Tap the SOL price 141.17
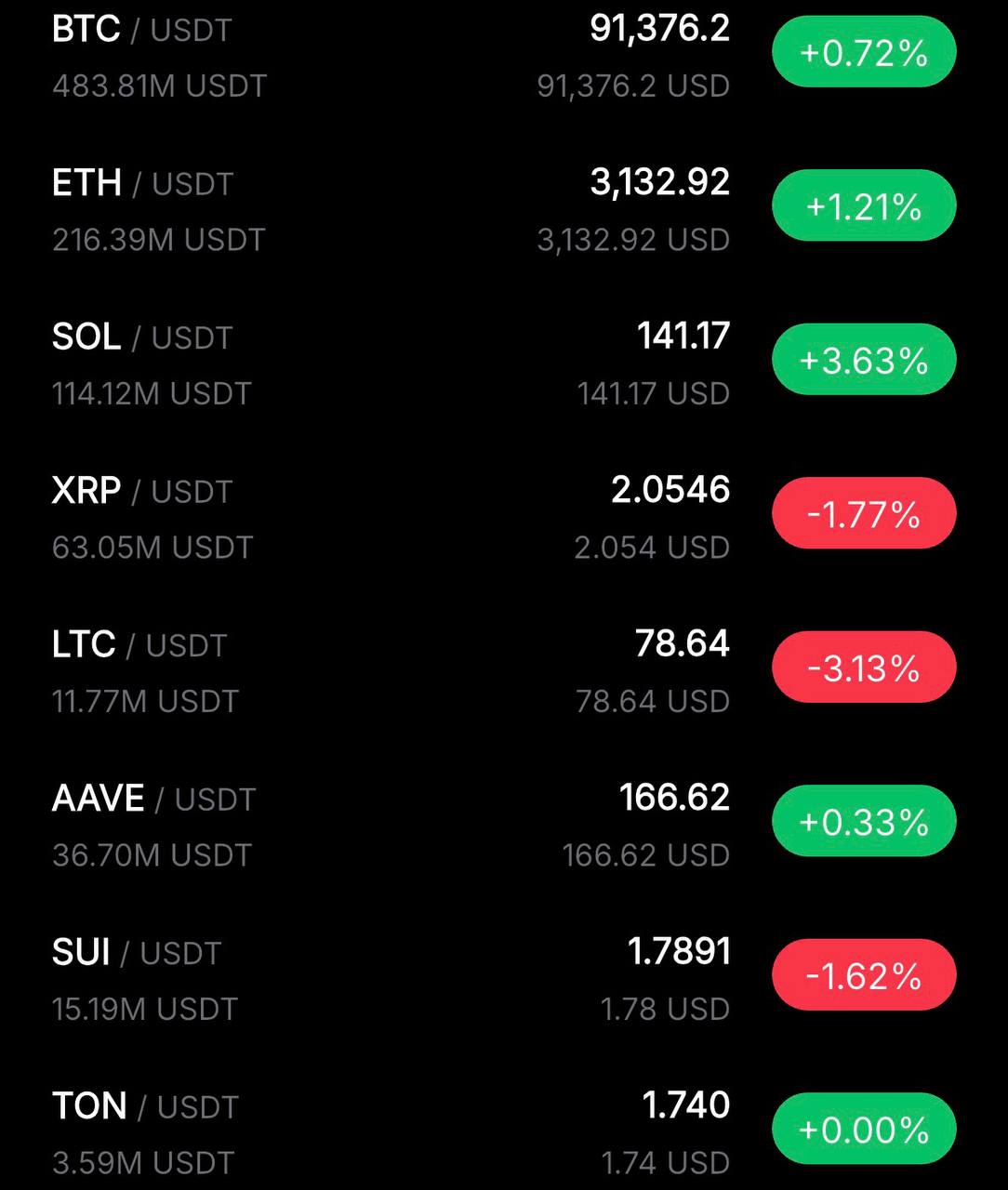Screen dimensions: 1008x1190 [x=683, y=336]
